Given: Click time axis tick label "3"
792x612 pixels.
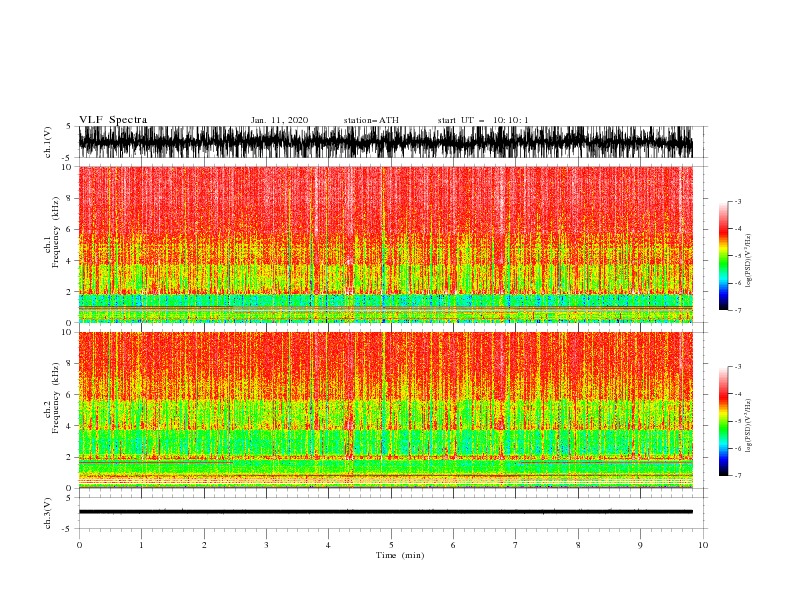Looking at the screenshot, I should tap(266, 545).
